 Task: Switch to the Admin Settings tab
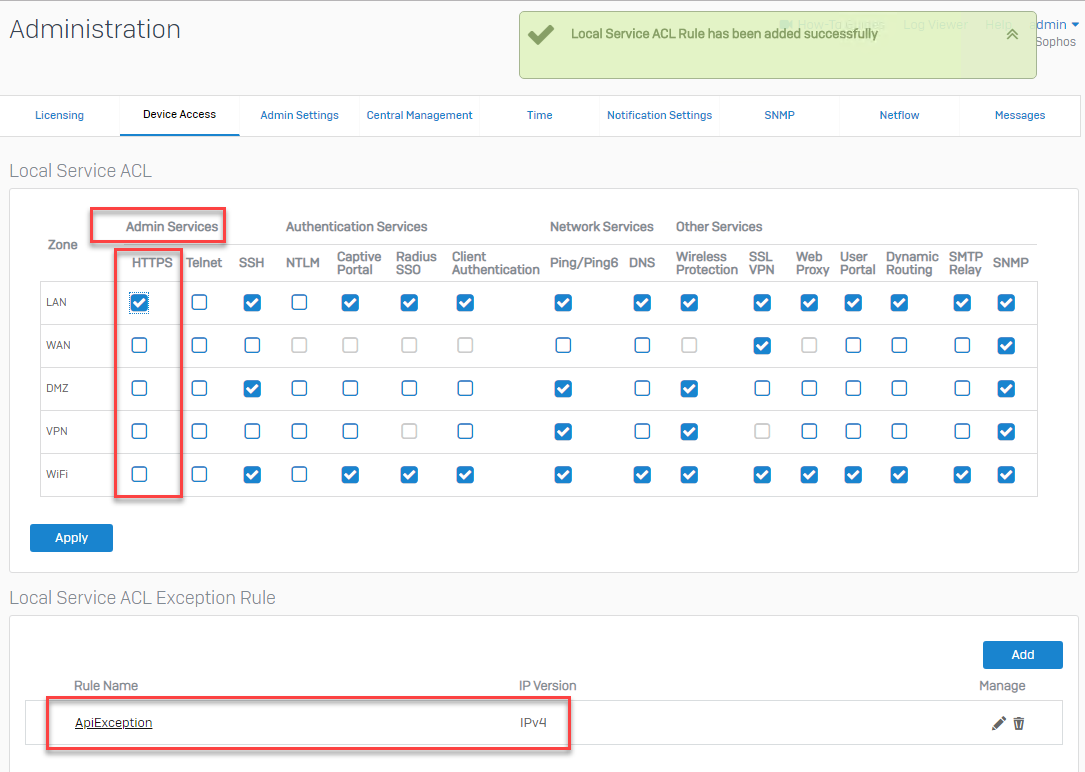(299, 115)
